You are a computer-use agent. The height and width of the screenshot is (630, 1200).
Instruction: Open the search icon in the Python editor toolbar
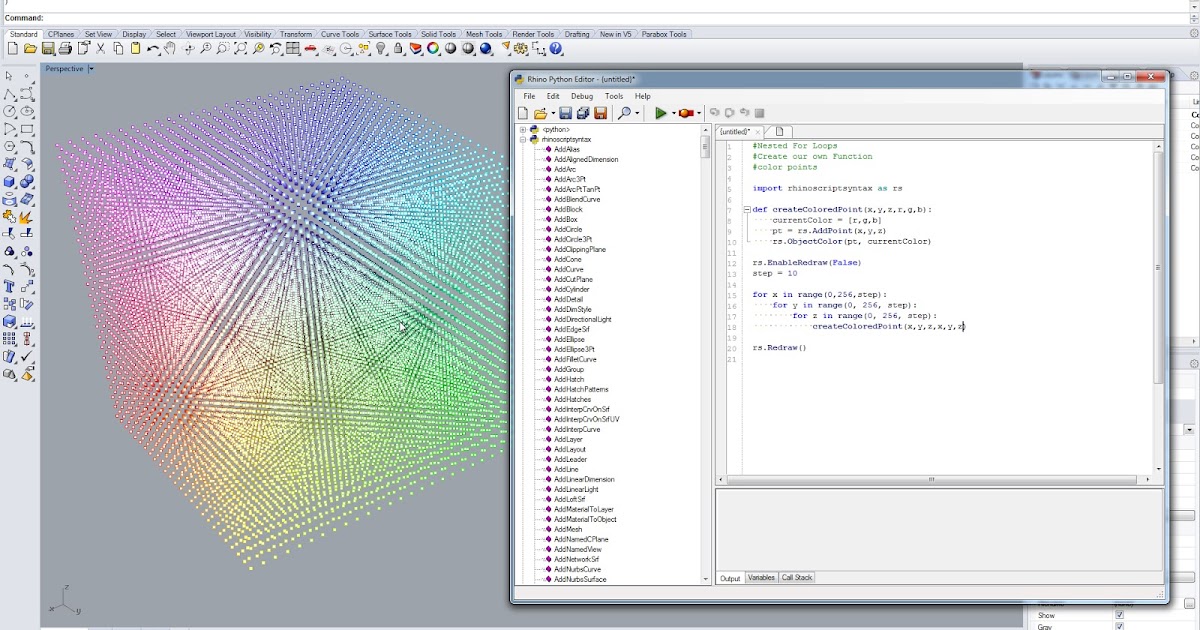(624, 112)
